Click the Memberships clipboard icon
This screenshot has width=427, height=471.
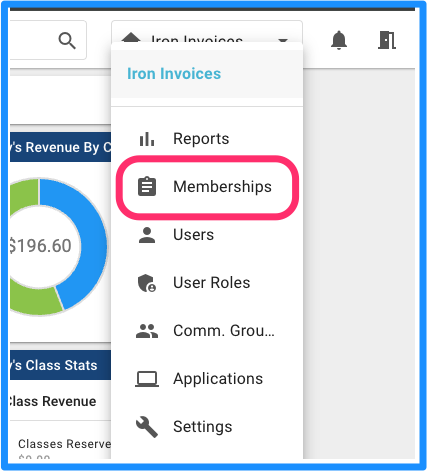click(147, 187)
